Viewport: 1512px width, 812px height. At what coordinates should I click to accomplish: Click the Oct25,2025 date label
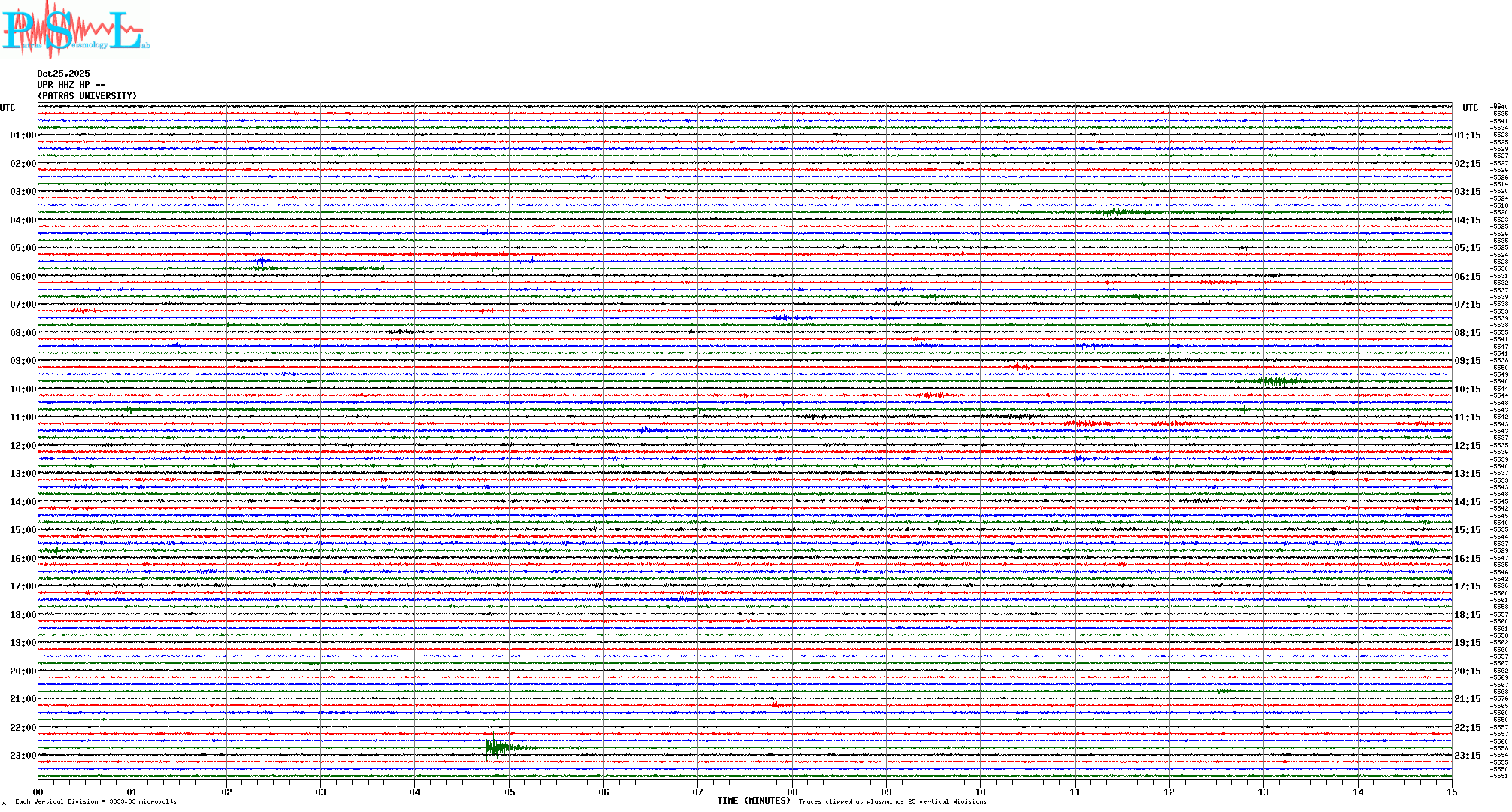pos(63,74)
